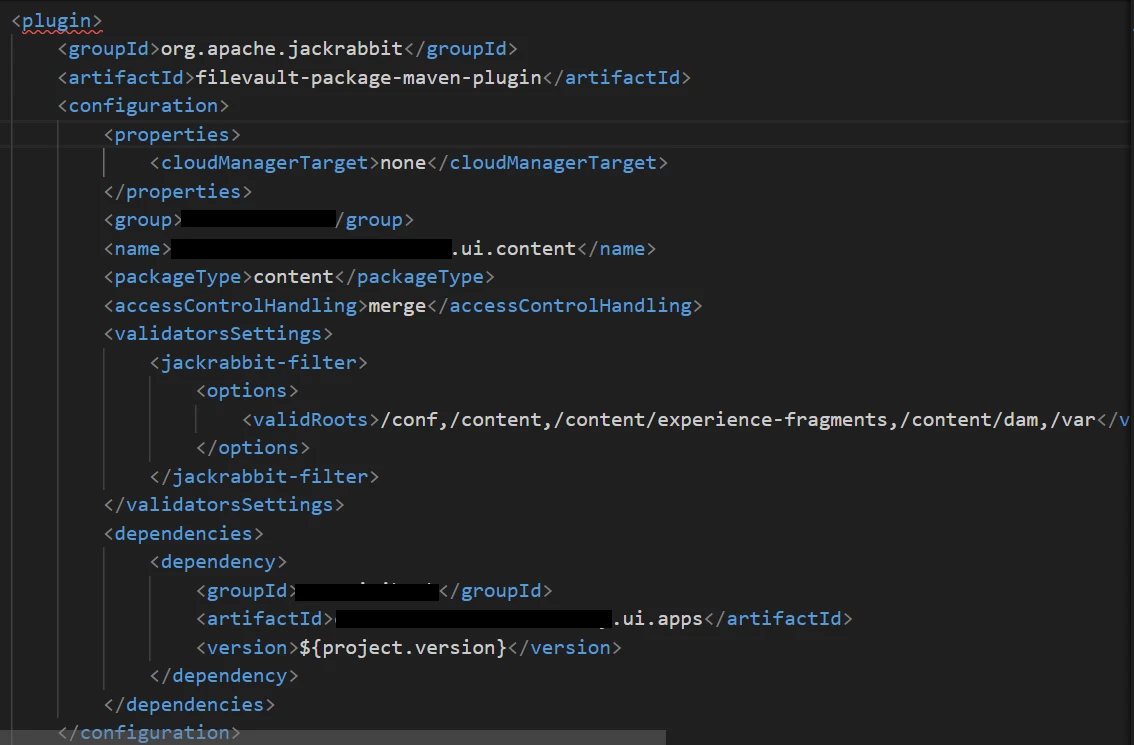This screenshot has height=745, width=1134.
Task: Click the value org.apache.jackrabbit
Action: 281,49
